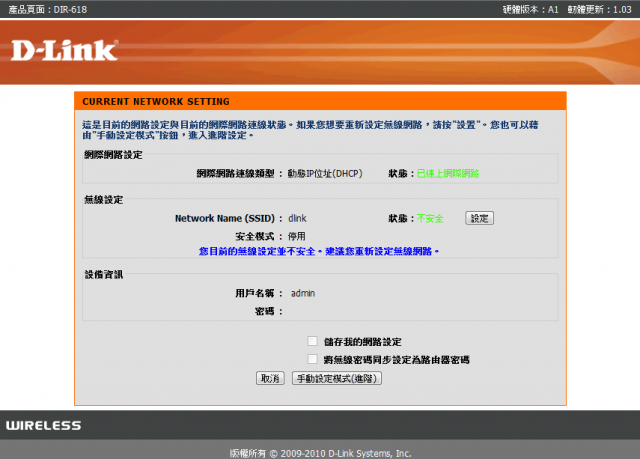
Task: Click the 用戶名稱 label
Action: (x=255, y=293)
